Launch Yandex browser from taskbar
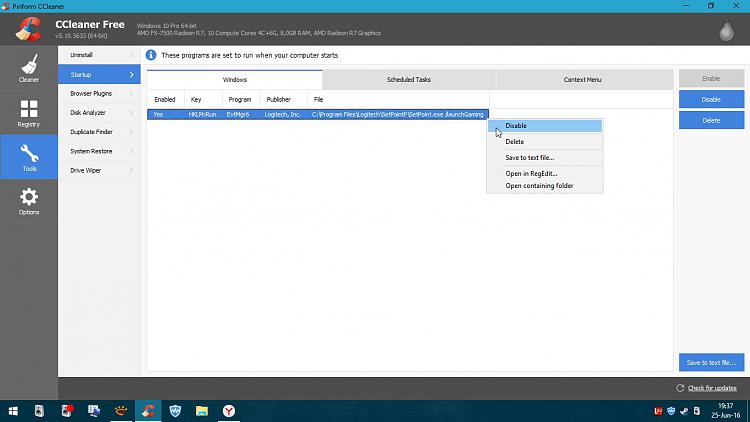The image size is (750, 422). click(229, 411)
